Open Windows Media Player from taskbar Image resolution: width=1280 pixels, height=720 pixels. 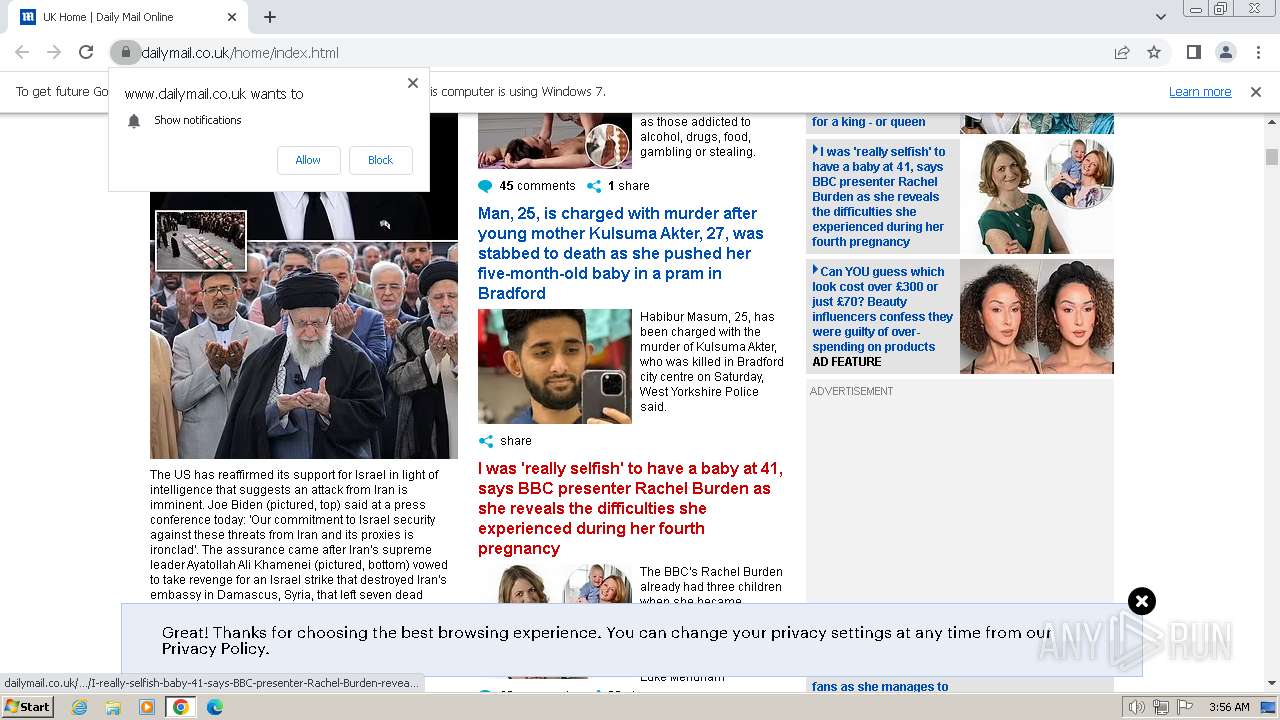[147, 707]
